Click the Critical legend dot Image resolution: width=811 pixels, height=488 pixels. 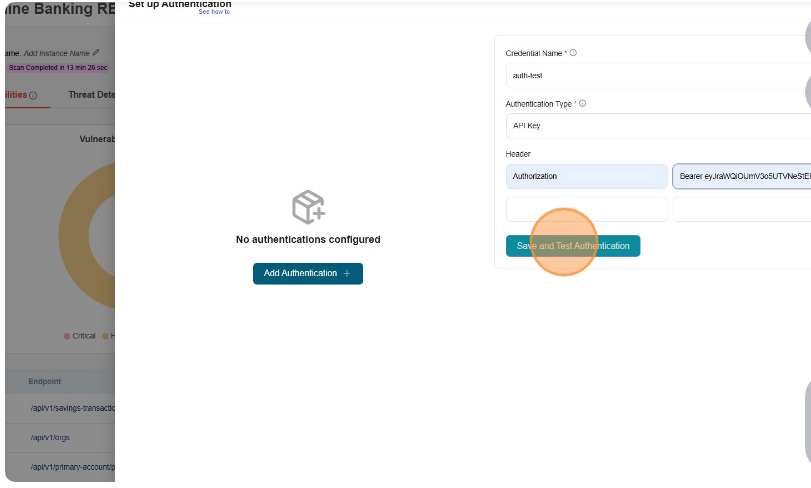tap(67, 336)
